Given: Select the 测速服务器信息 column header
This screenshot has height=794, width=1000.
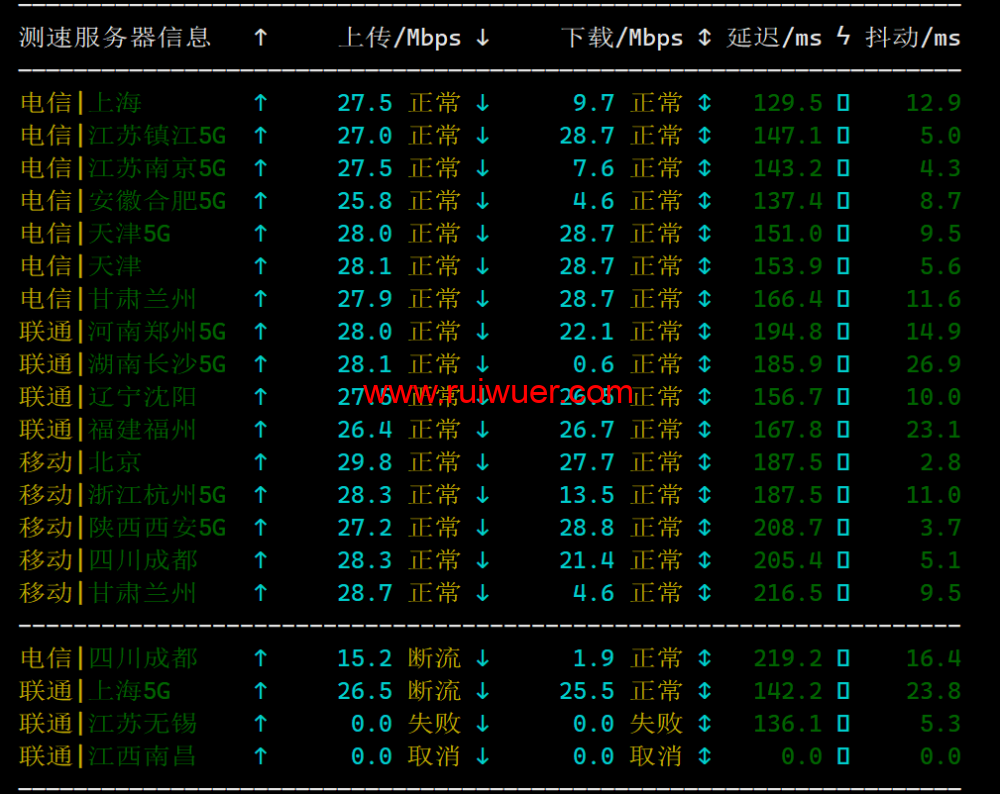Looking at the screenshot, I should 115,38.
